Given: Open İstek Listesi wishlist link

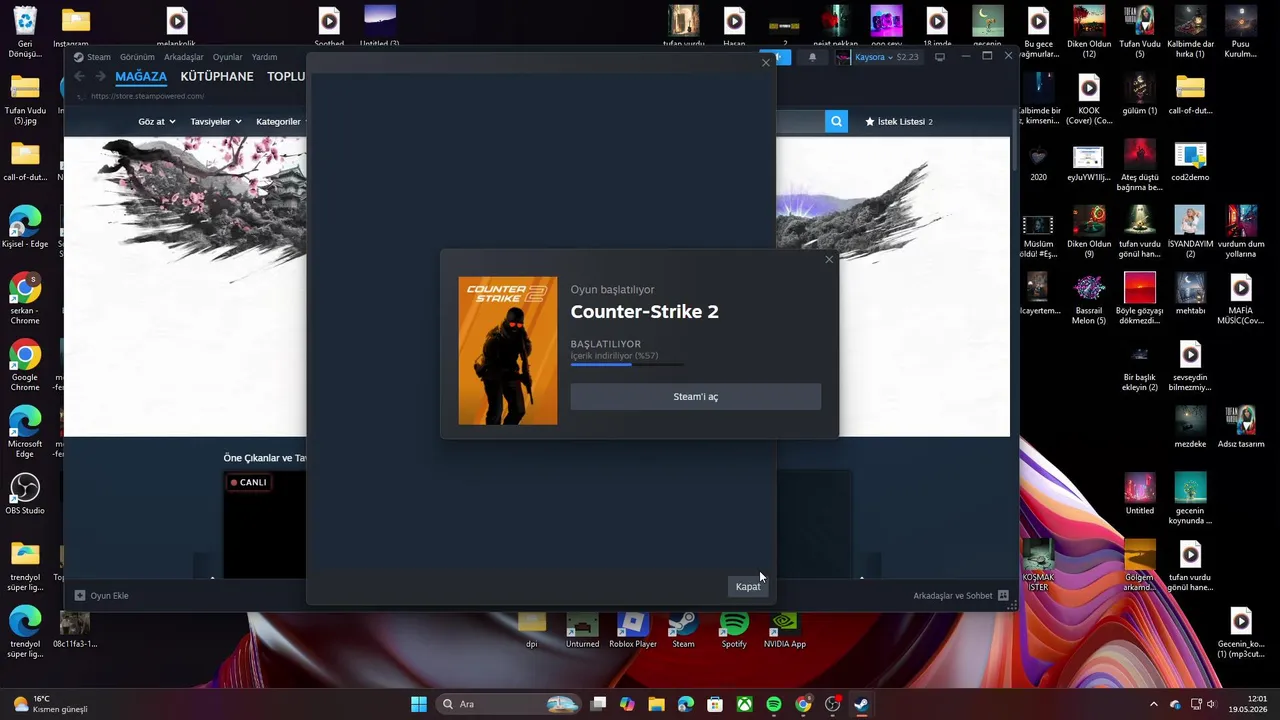Looking at the screenshot, I should [x=898, y=122].
